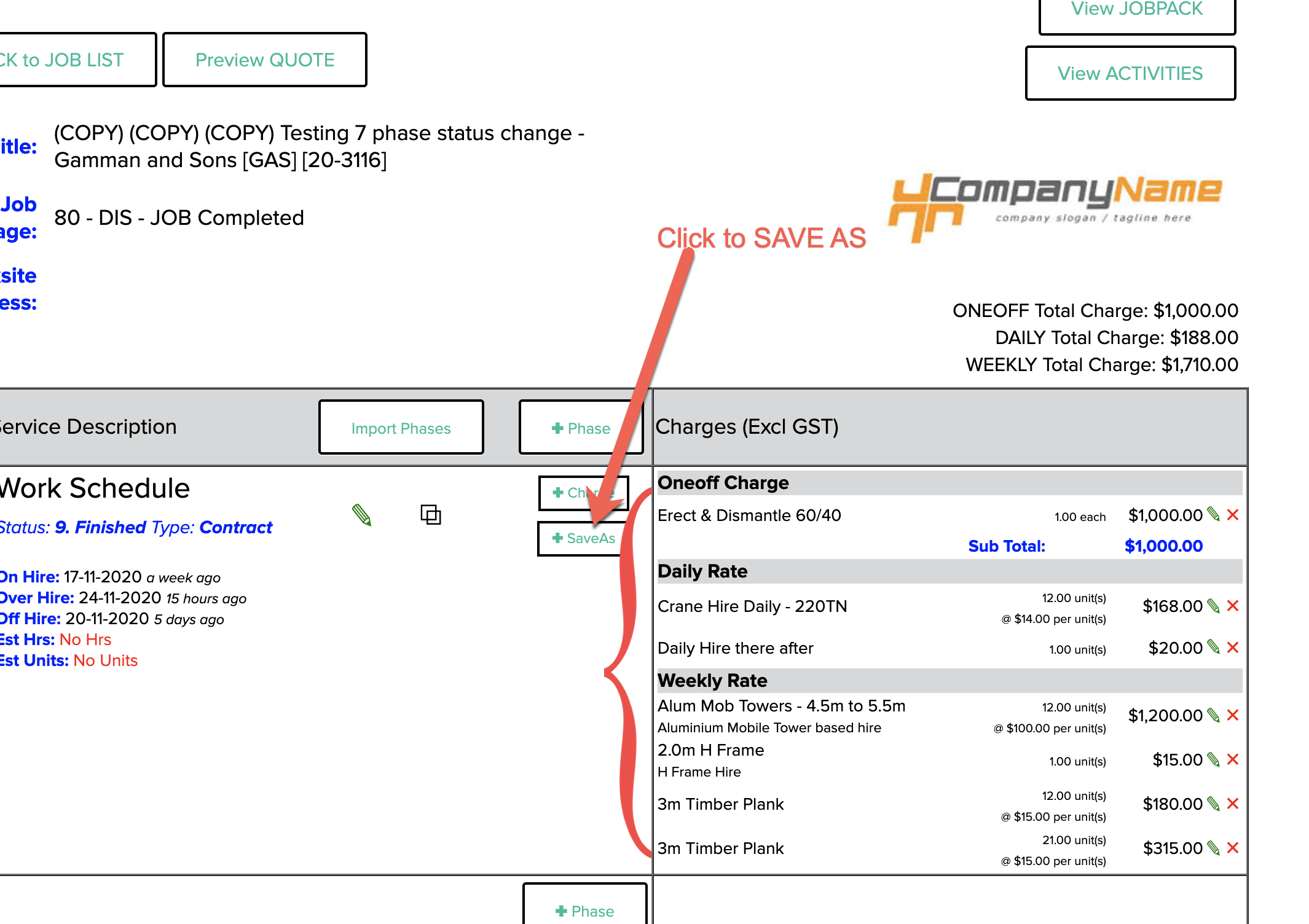Click the Preview QUOTE button
The image size is (1309, 924).
[265, 60]
